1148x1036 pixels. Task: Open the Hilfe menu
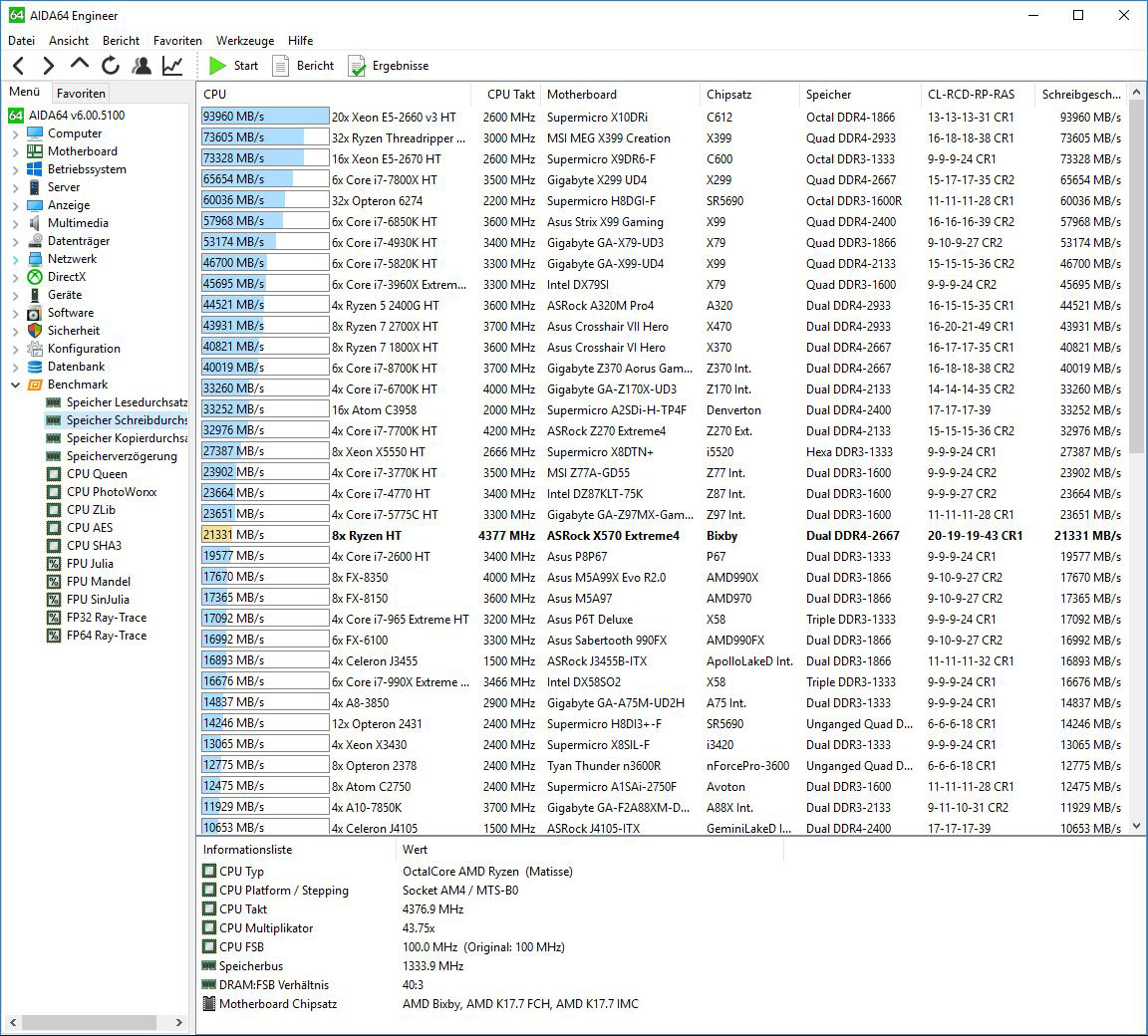click(x=301, y=41)
